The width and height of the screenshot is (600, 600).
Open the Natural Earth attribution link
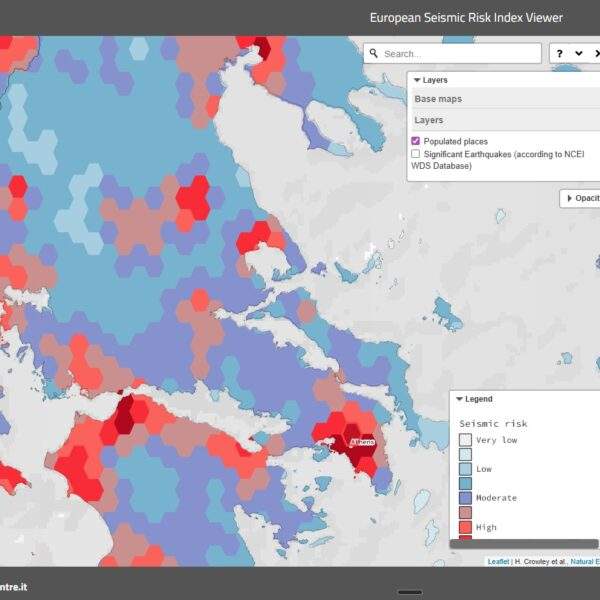[x=583, y=562]
